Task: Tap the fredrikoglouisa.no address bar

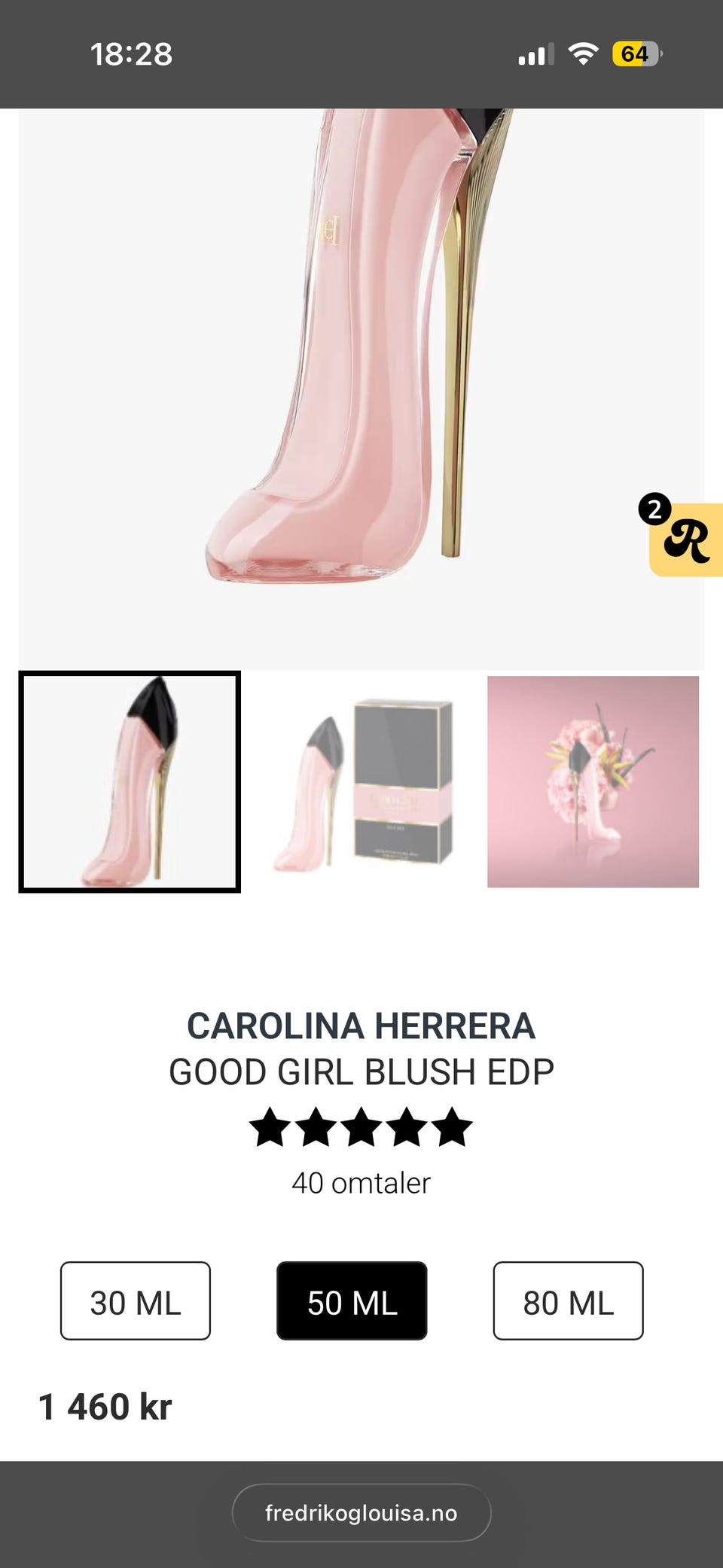Action: [x=361, y=1512]
